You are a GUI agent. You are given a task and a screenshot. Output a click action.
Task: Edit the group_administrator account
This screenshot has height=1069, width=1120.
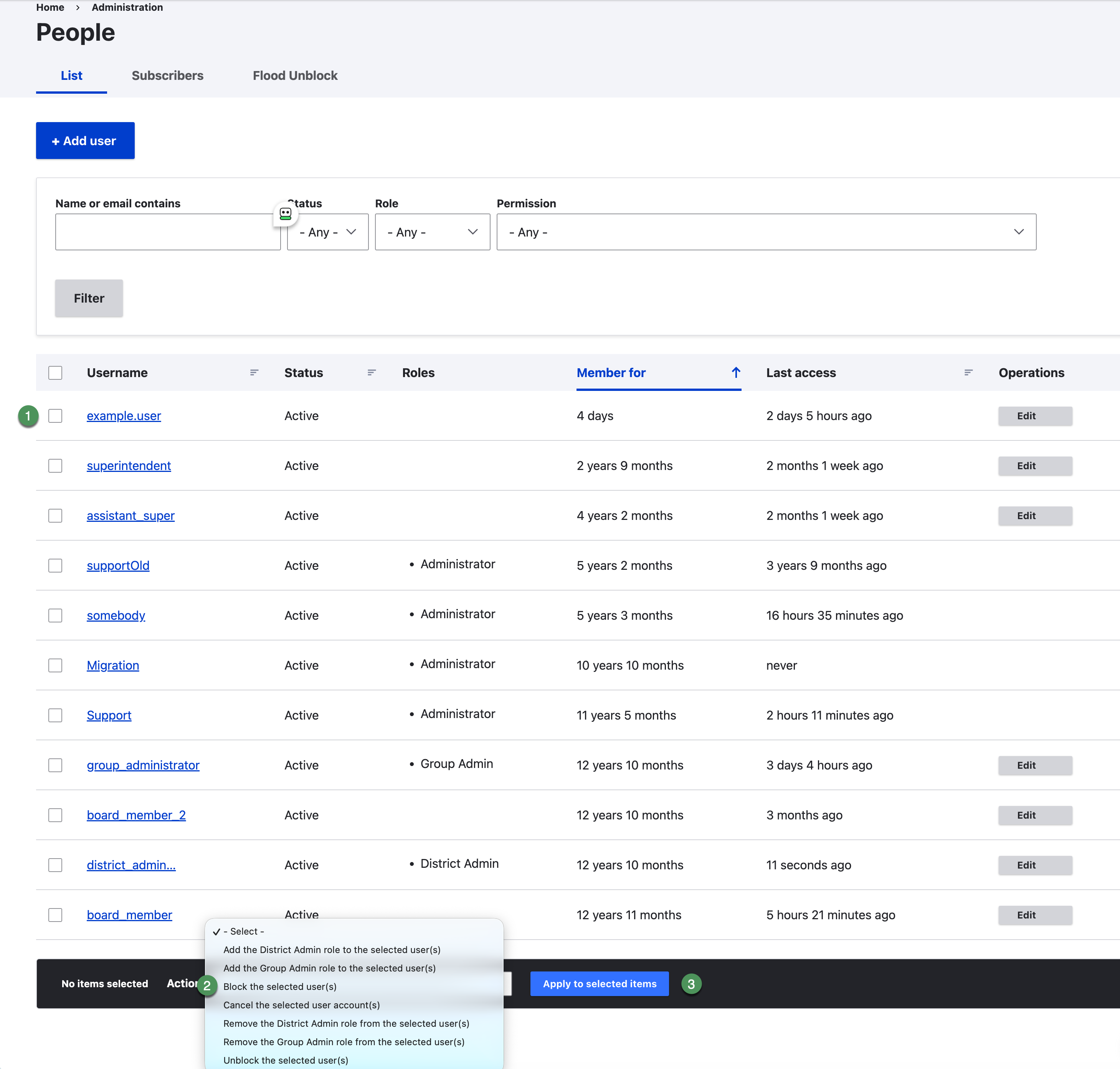pyautogui.click(x=1035, y=765)
